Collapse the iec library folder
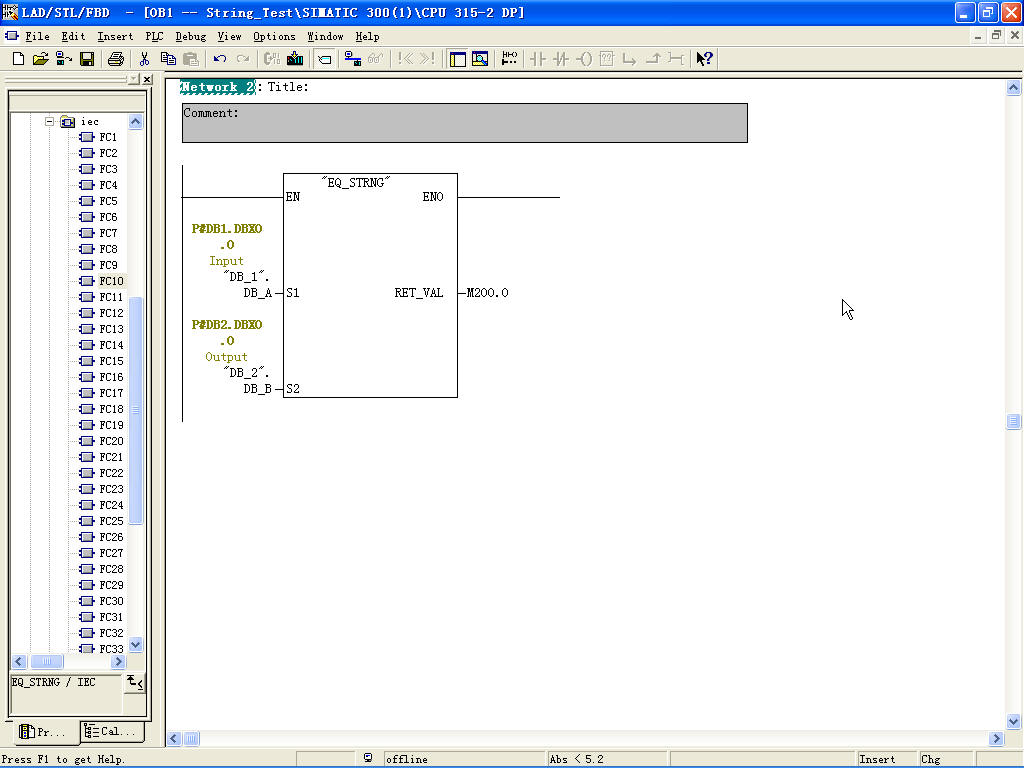 pyautogui.click(x=49, y=121)
